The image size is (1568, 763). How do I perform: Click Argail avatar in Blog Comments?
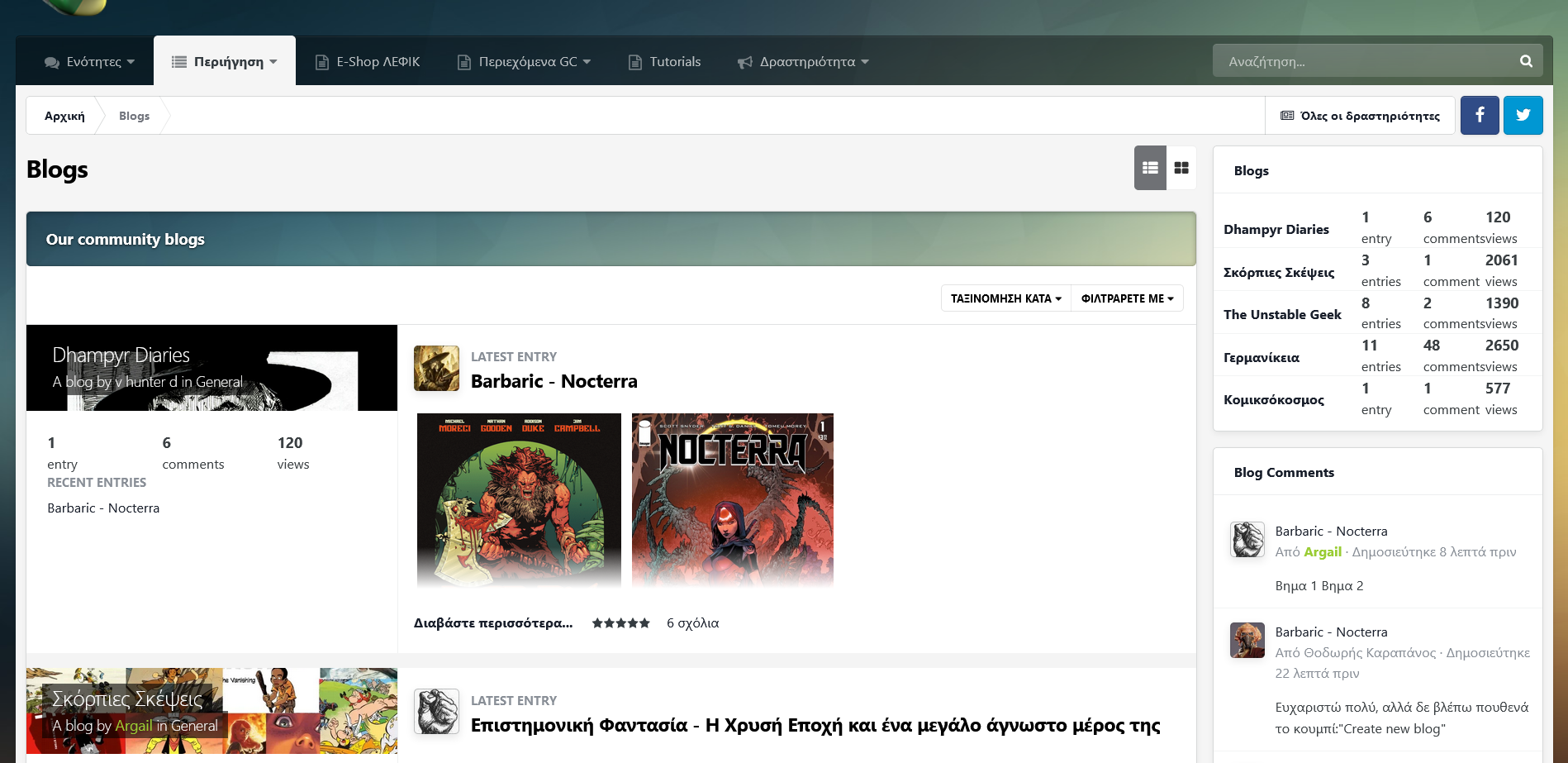1247,540
